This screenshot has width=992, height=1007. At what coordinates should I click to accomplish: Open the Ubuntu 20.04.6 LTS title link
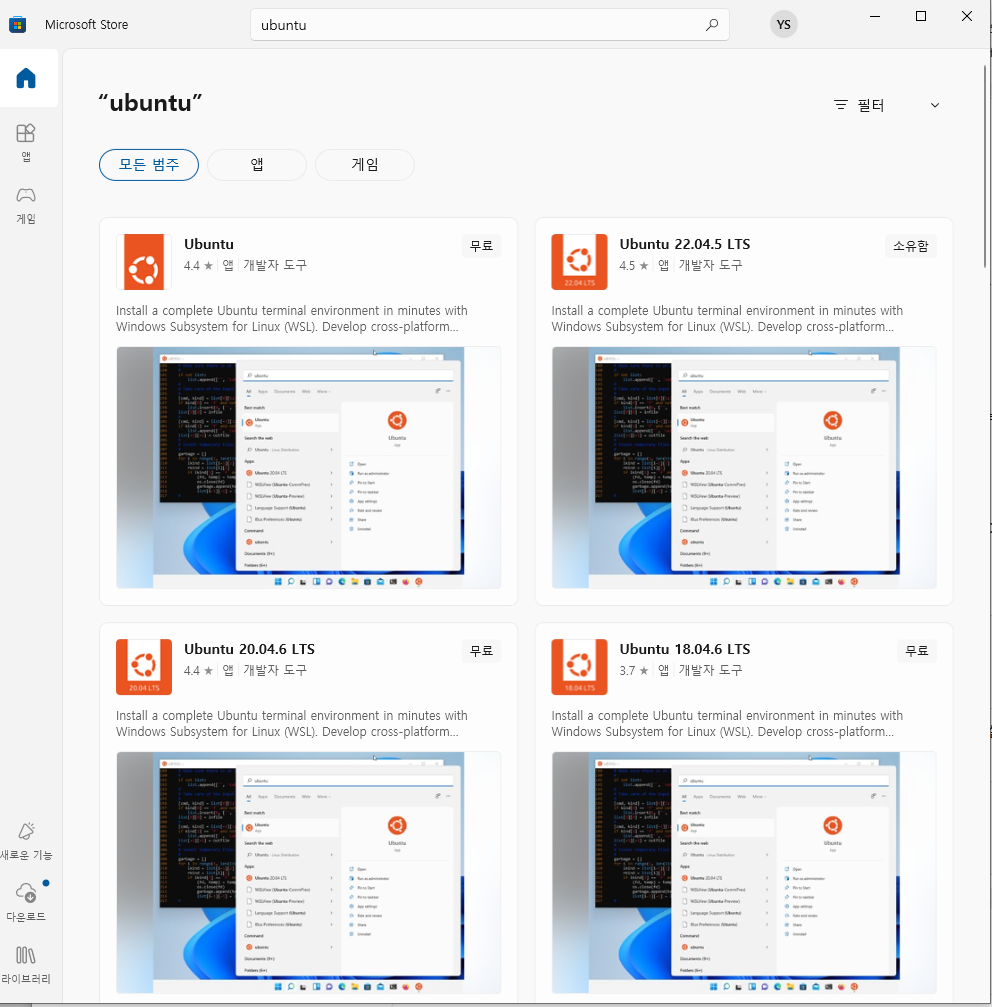point(249,649)
